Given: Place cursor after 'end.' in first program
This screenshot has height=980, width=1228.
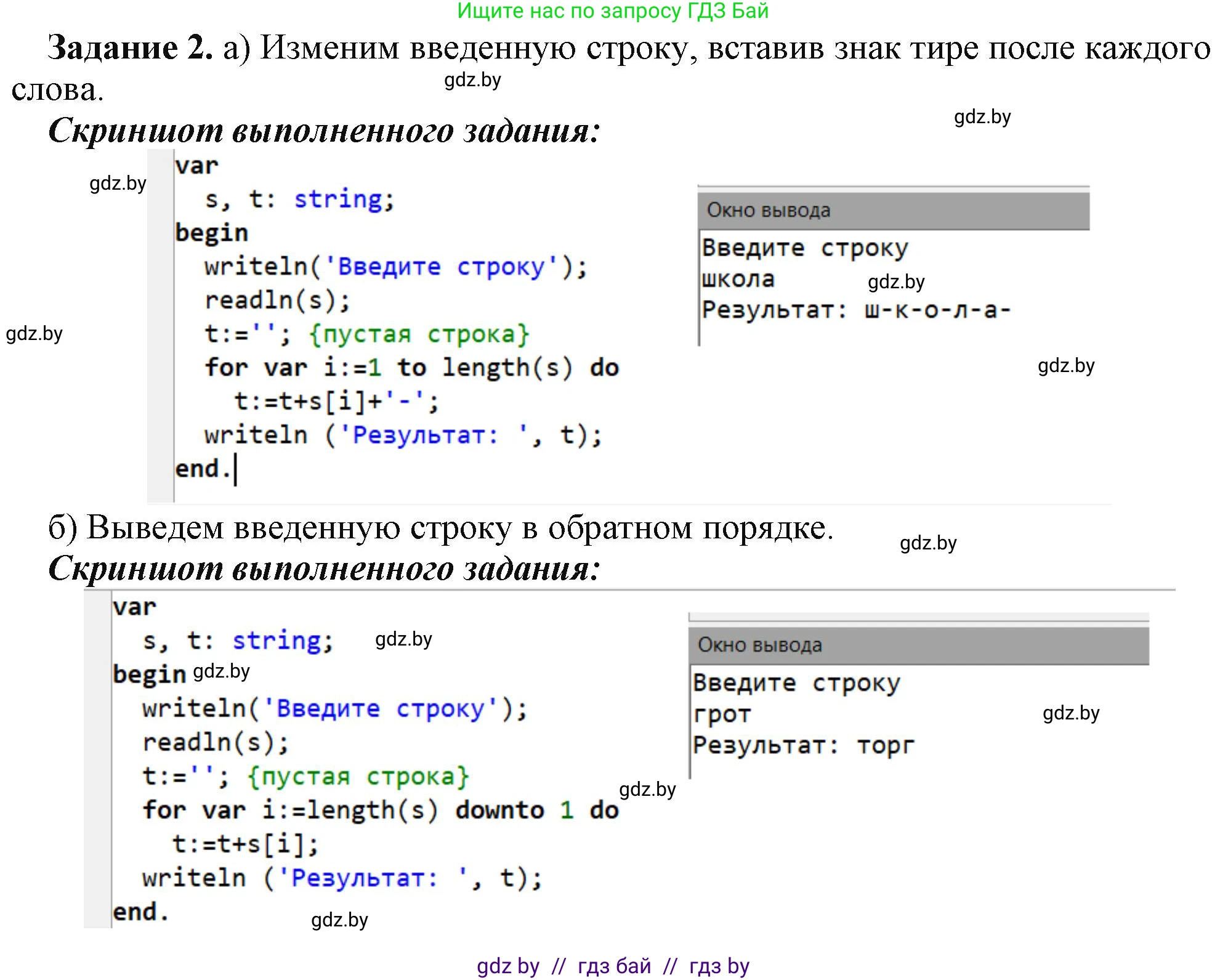Looking at the screenshot, I should 236,468.
